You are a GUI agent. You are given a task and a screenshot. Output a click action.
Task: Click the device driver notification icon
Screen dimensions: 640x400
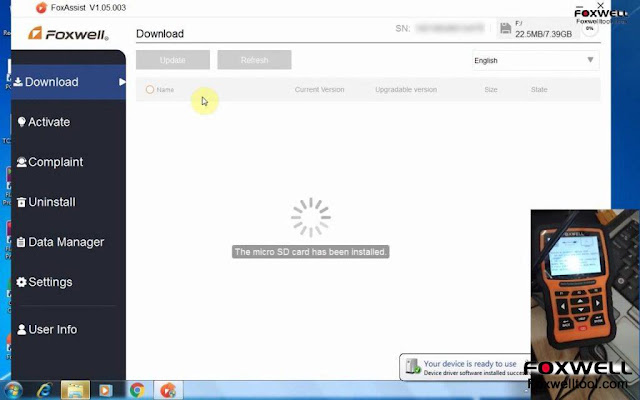[x=413, y=366]
